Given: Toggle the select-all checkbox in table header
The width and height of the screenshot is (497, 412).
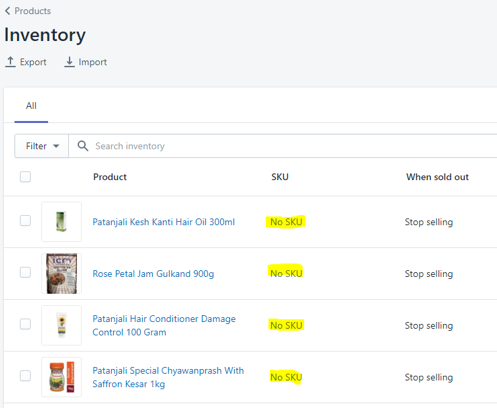Looking at the screenshot, I should click(x=25, y=177).
